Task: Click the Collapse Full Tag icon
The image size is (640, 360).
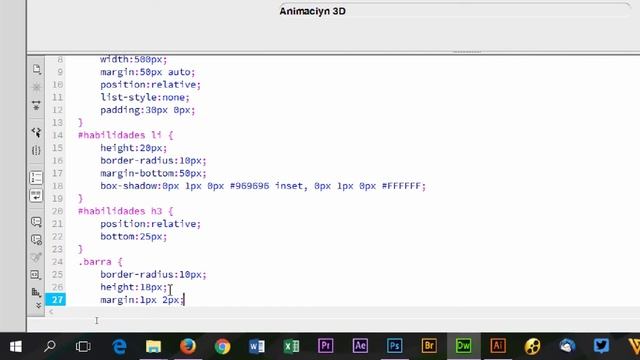Action: (x=36, y=105)
